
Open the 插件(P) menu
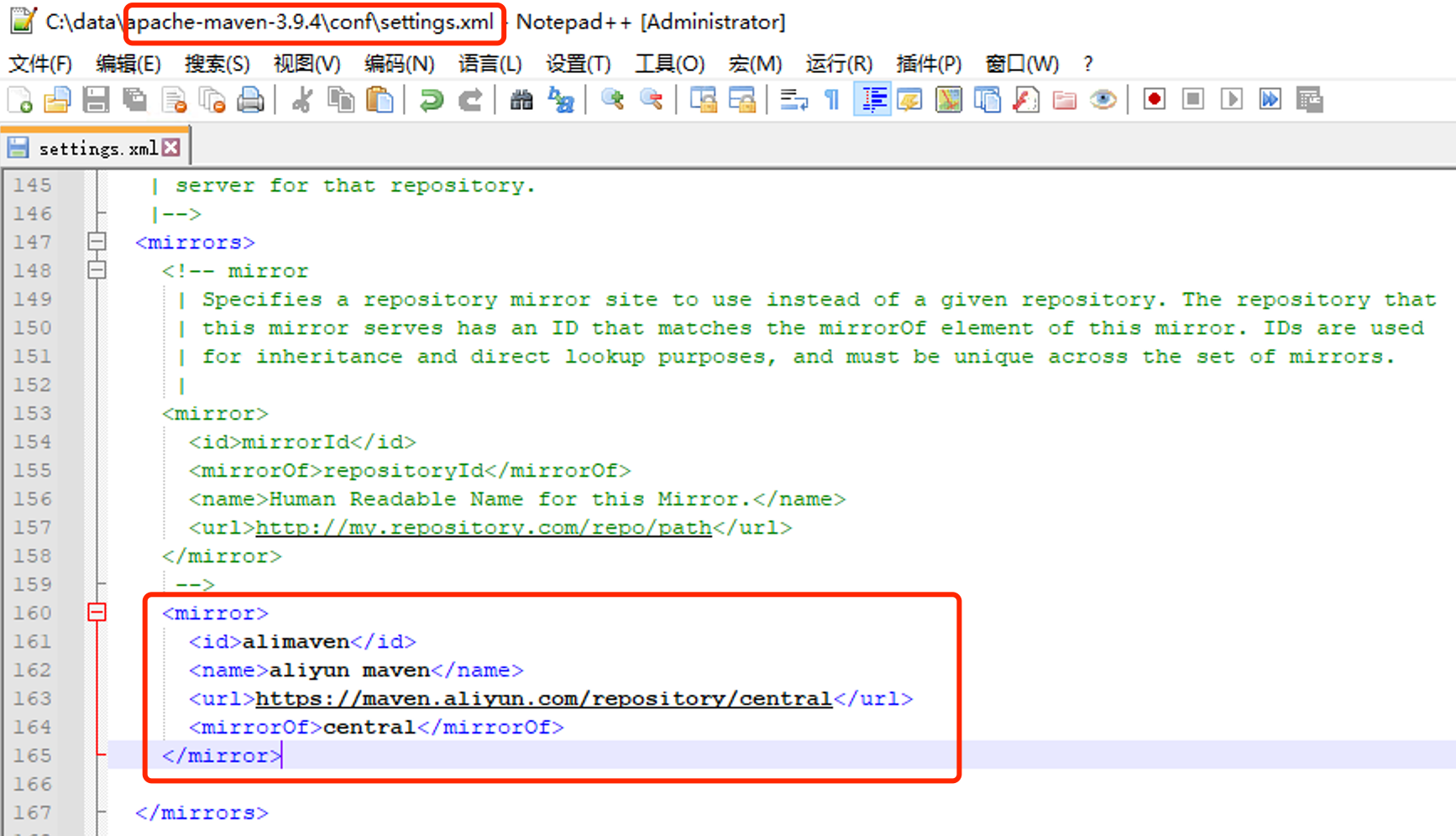click(928, 64)
